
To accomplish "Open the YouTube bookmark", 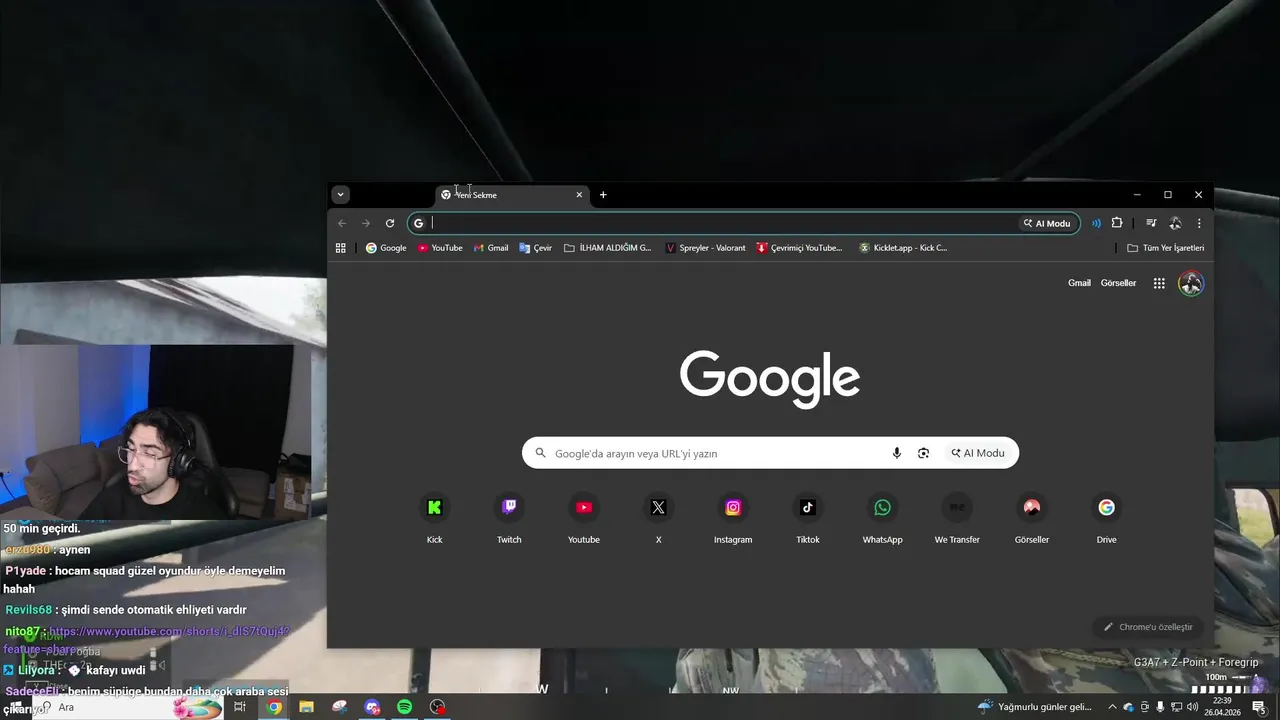I will (440, 248).
